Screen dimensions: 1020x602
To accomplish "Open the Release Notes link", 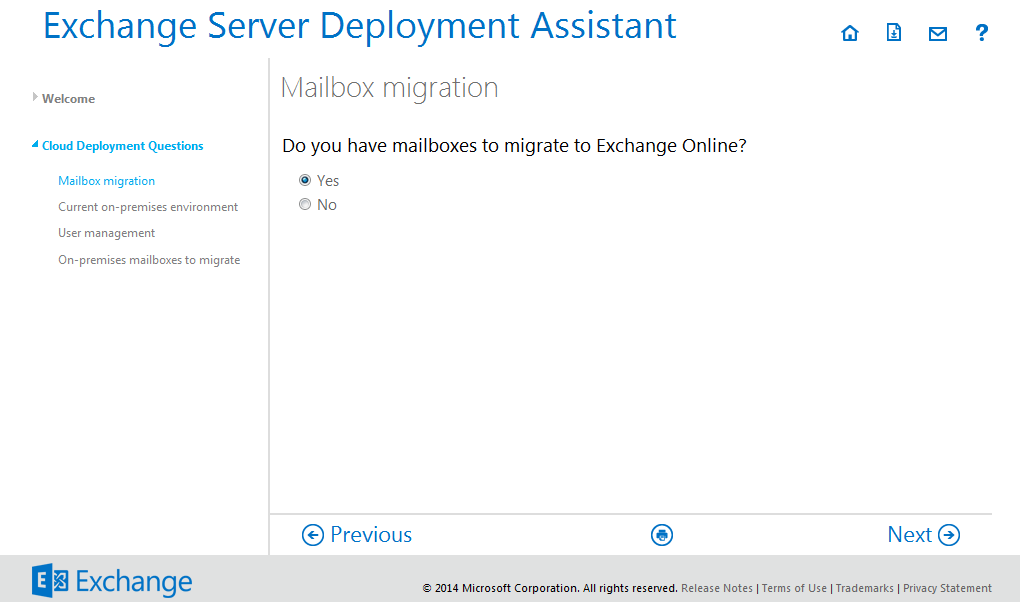I will click(717, 588).
